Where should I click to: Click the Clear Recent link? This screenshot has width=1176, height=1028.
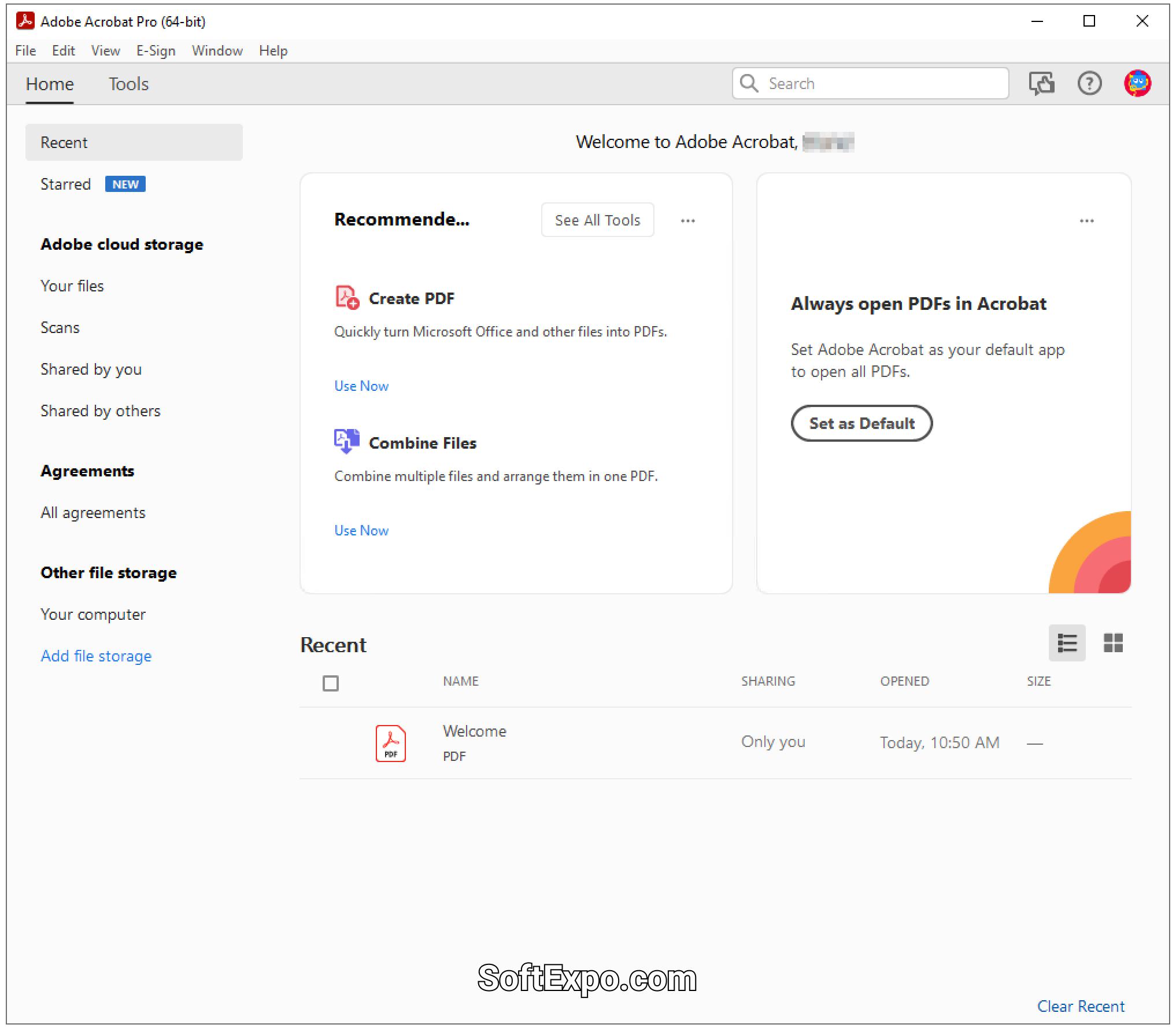point(1081,1006)
